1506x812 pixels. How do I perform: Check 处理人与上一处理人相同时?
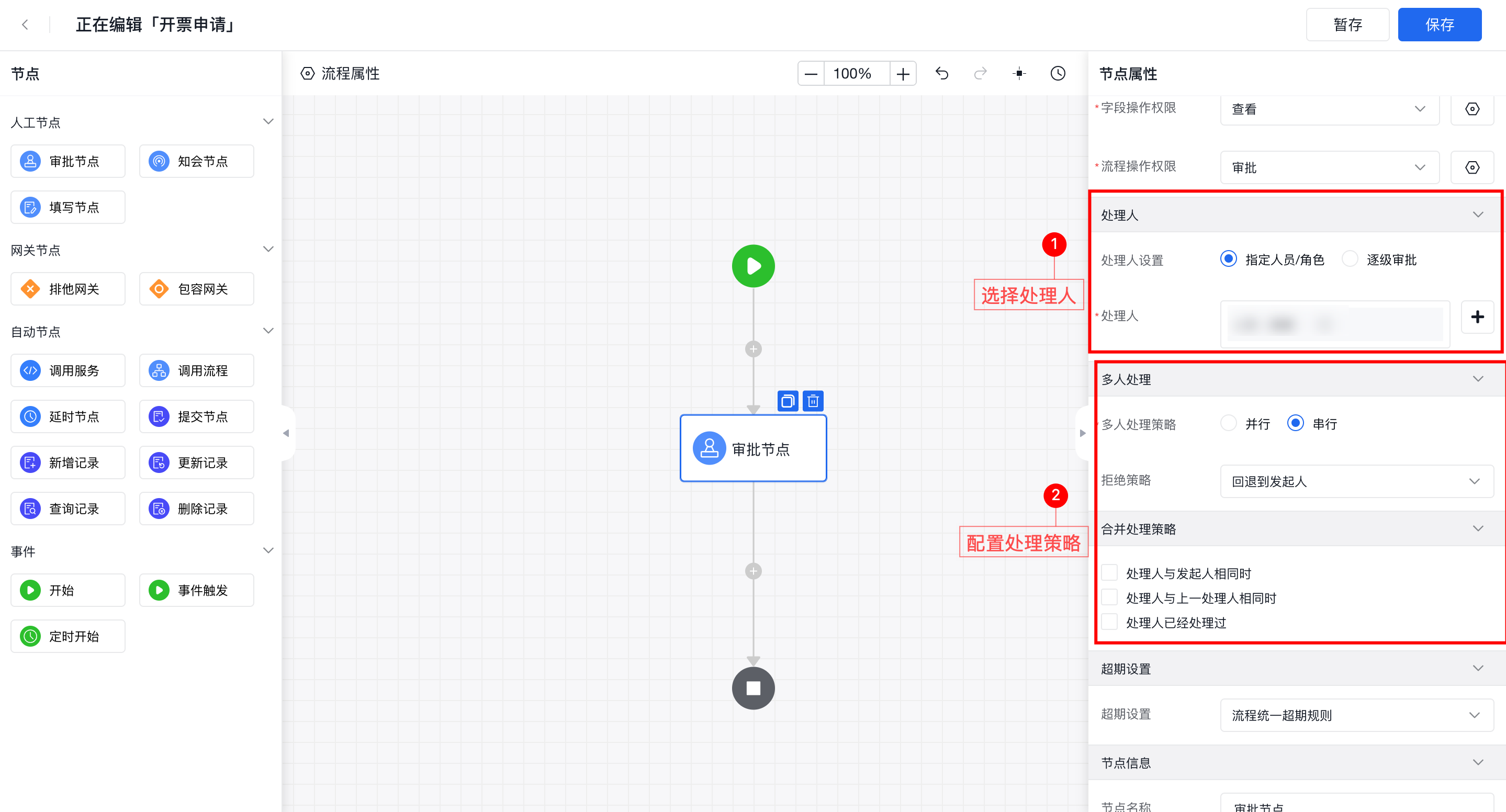click(x=1109, y=597)
